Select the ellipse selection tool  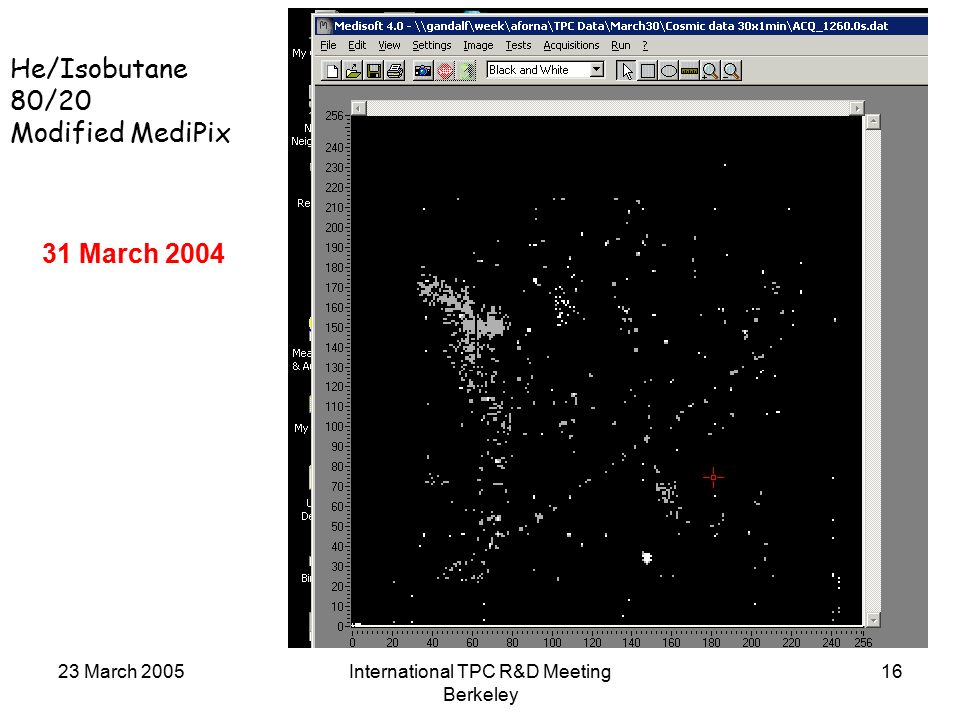coord(669,71)
